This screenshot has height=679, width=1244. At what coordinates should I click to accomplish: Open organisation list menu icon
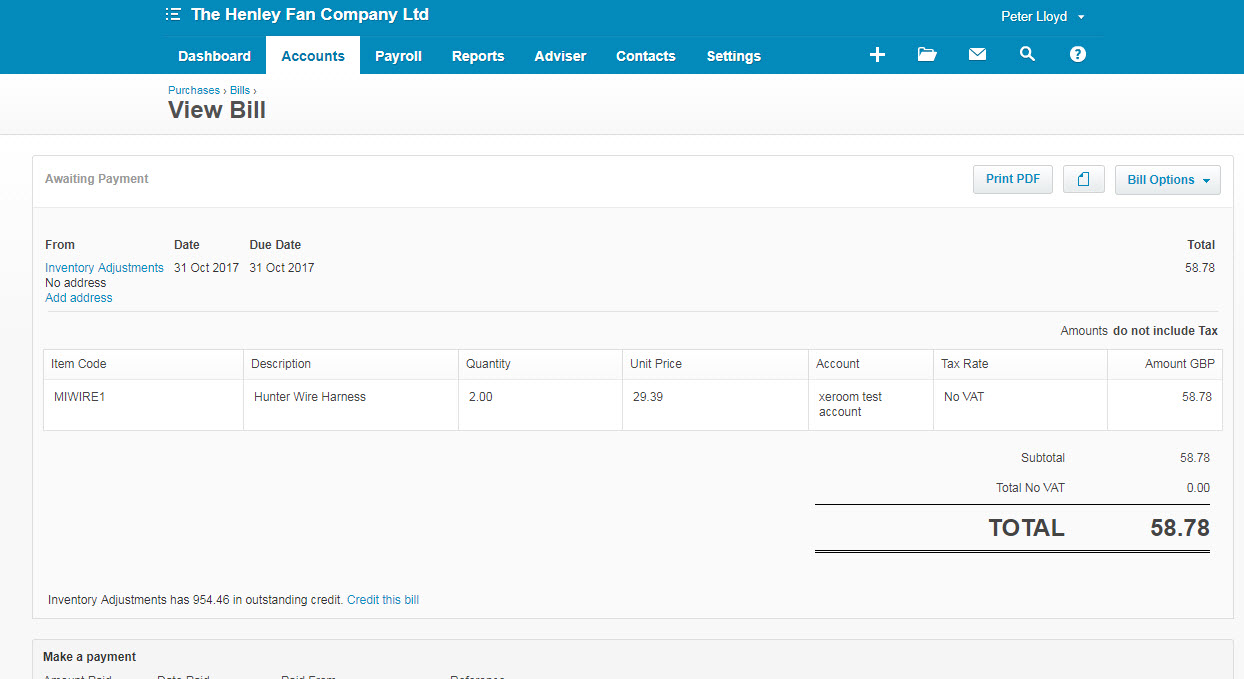(173, 15)
